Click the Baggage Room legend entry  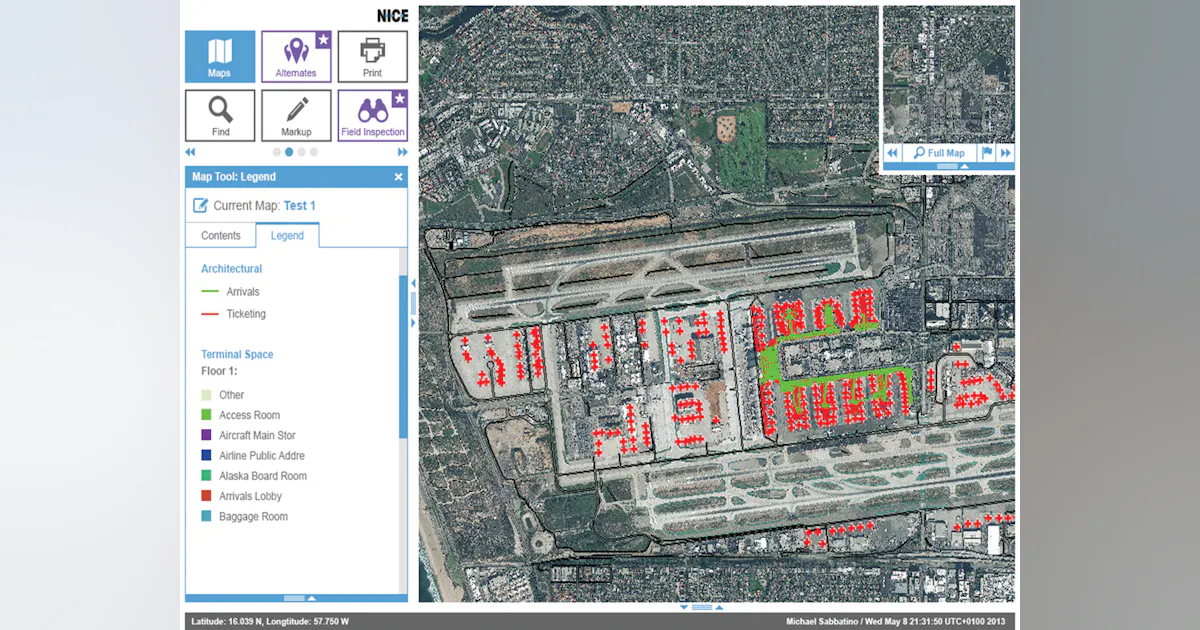click(245, 517)
